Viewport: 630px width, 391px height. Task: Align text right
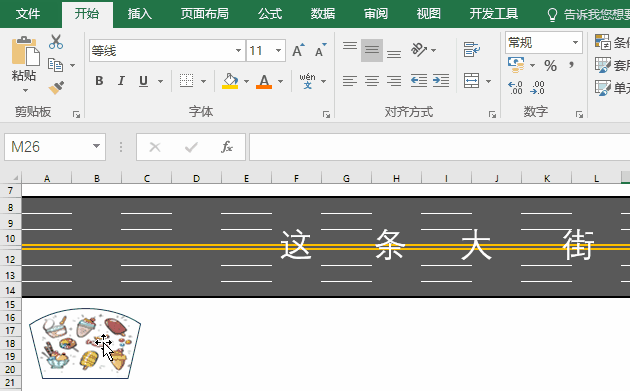(x=394, y=81)
